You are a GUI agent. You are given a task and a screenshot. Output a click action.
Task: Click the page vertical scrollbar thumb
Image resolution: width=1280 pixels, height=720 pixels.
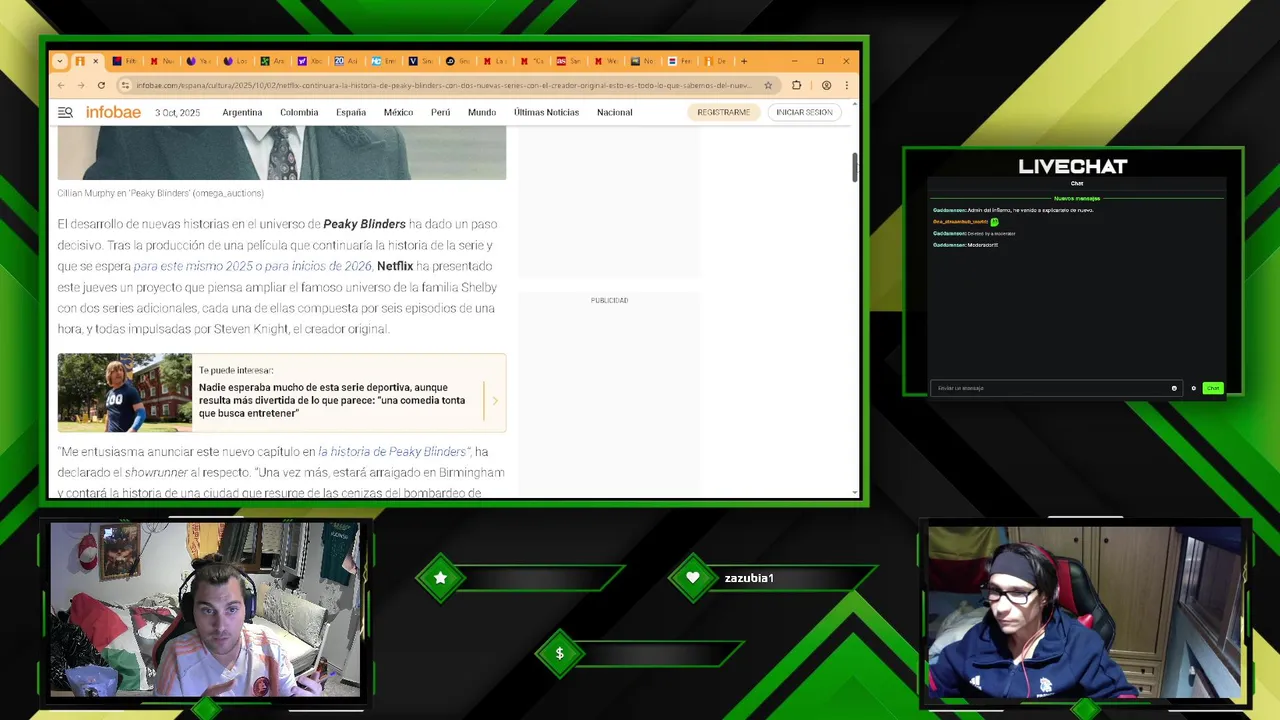854,168
